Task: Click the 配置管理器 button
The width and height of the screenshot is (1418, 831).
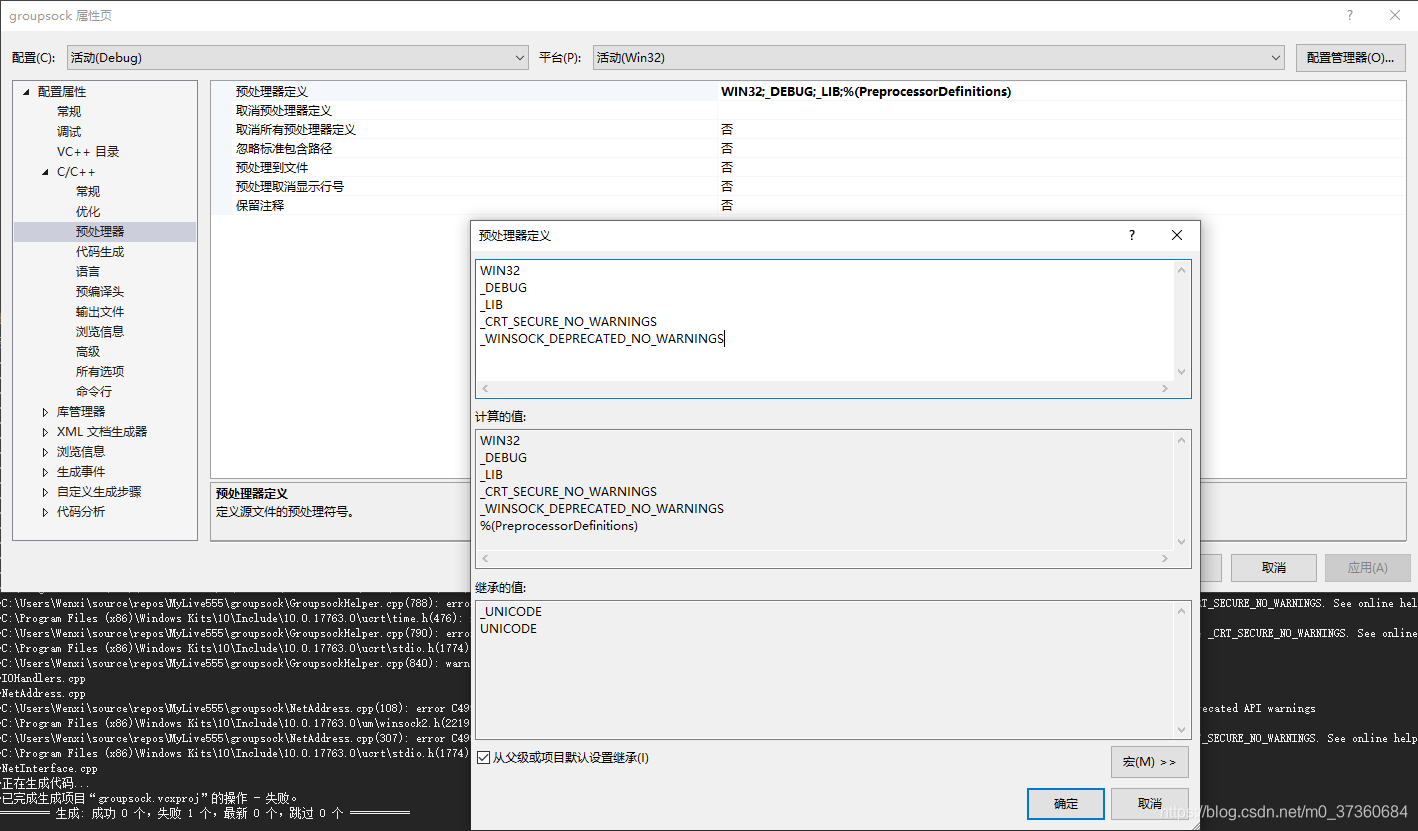Action: [1350, 58]
